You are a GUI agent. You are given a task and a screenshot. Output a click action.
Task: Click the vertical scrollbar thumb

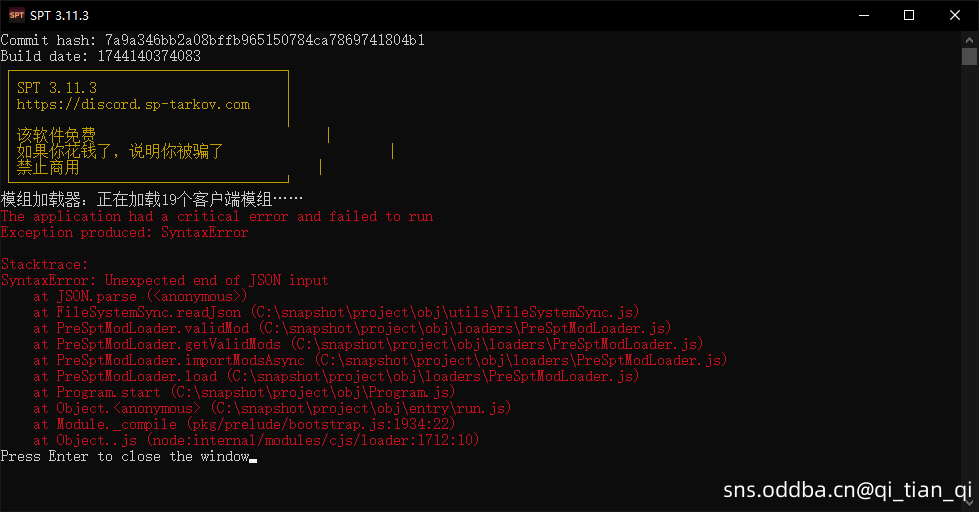(x=969, y=56)
